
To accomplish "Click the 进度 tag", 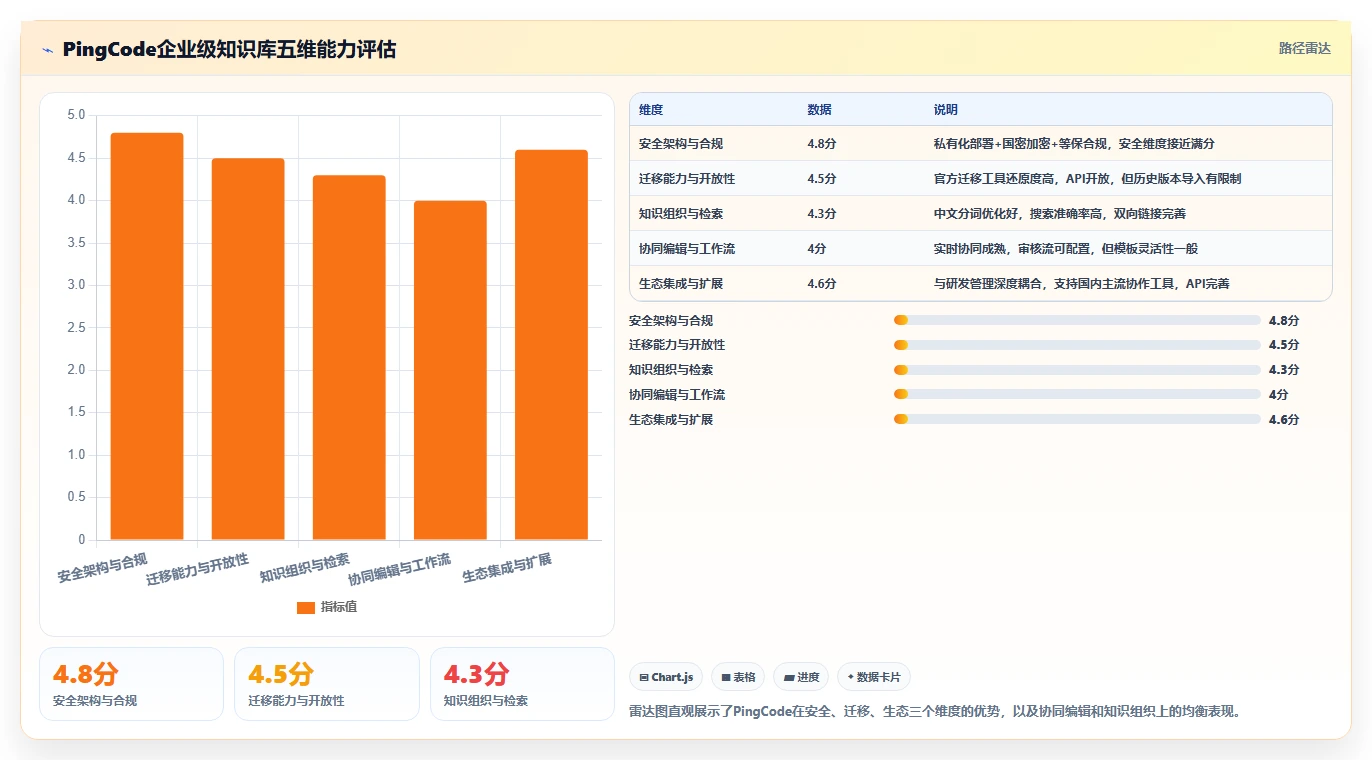I will (801, 677).
